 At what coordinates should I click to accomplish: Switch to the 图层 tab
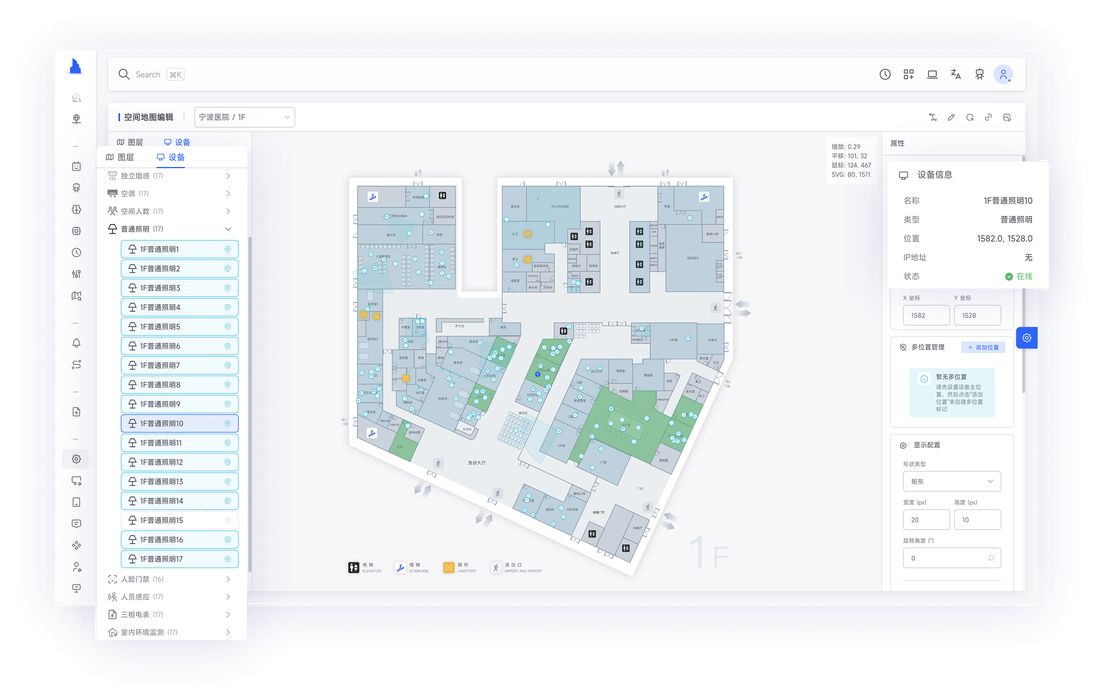point(120,157)
